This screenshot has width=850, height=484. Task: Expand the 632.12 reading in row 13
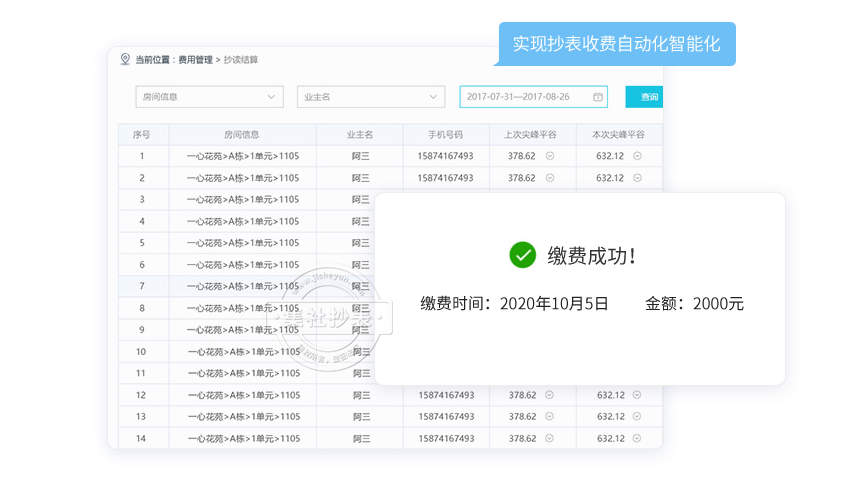637,416
